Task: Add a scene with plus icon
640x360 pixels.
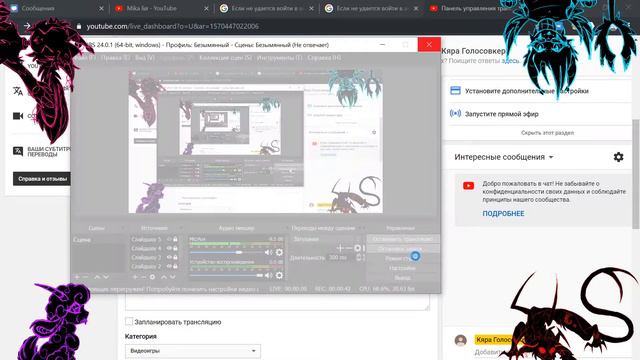Action: [x=77, y=277]
